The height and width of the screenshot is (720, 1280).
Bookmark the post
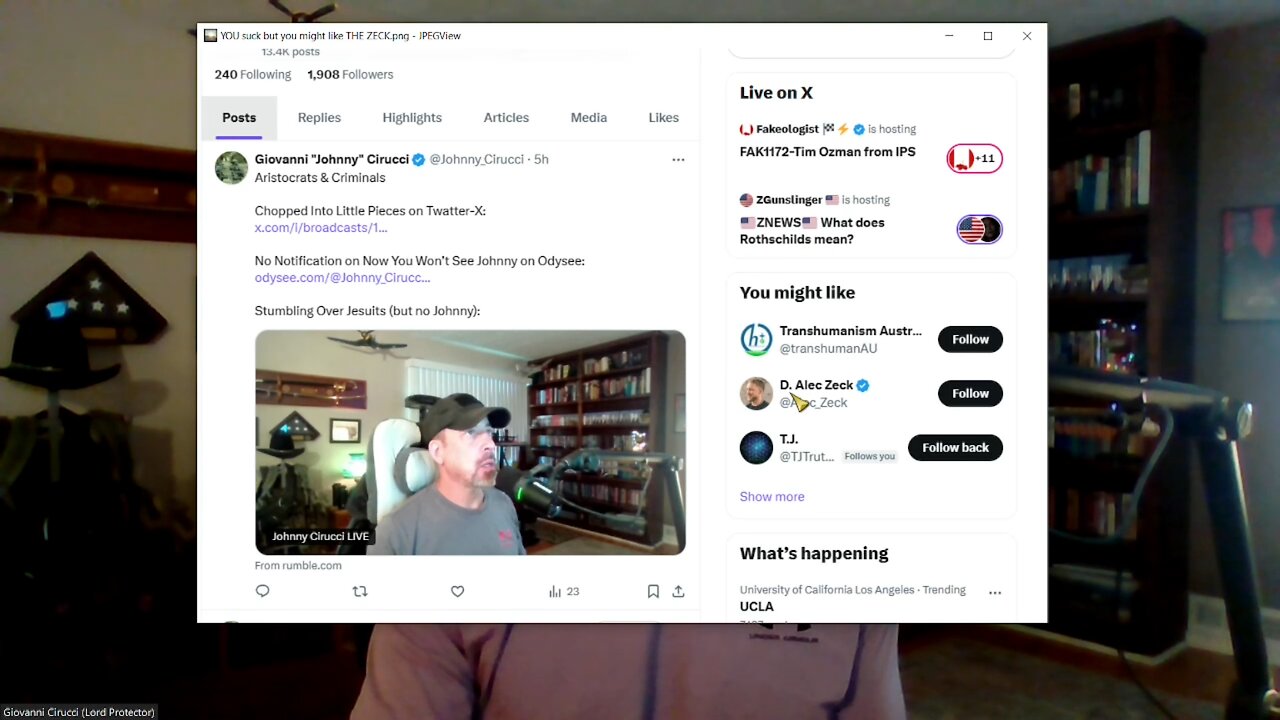tap(653, 591)
